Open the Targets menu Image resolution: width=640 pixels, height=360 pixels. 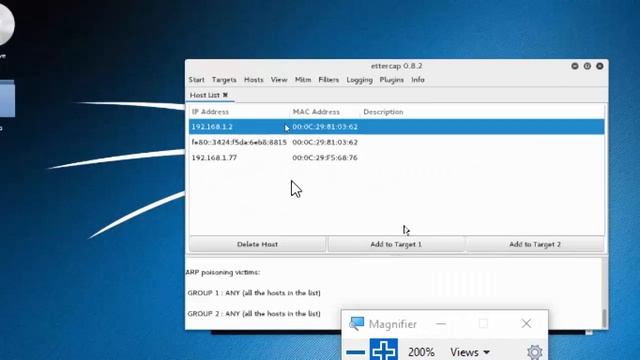pos(224,80)
